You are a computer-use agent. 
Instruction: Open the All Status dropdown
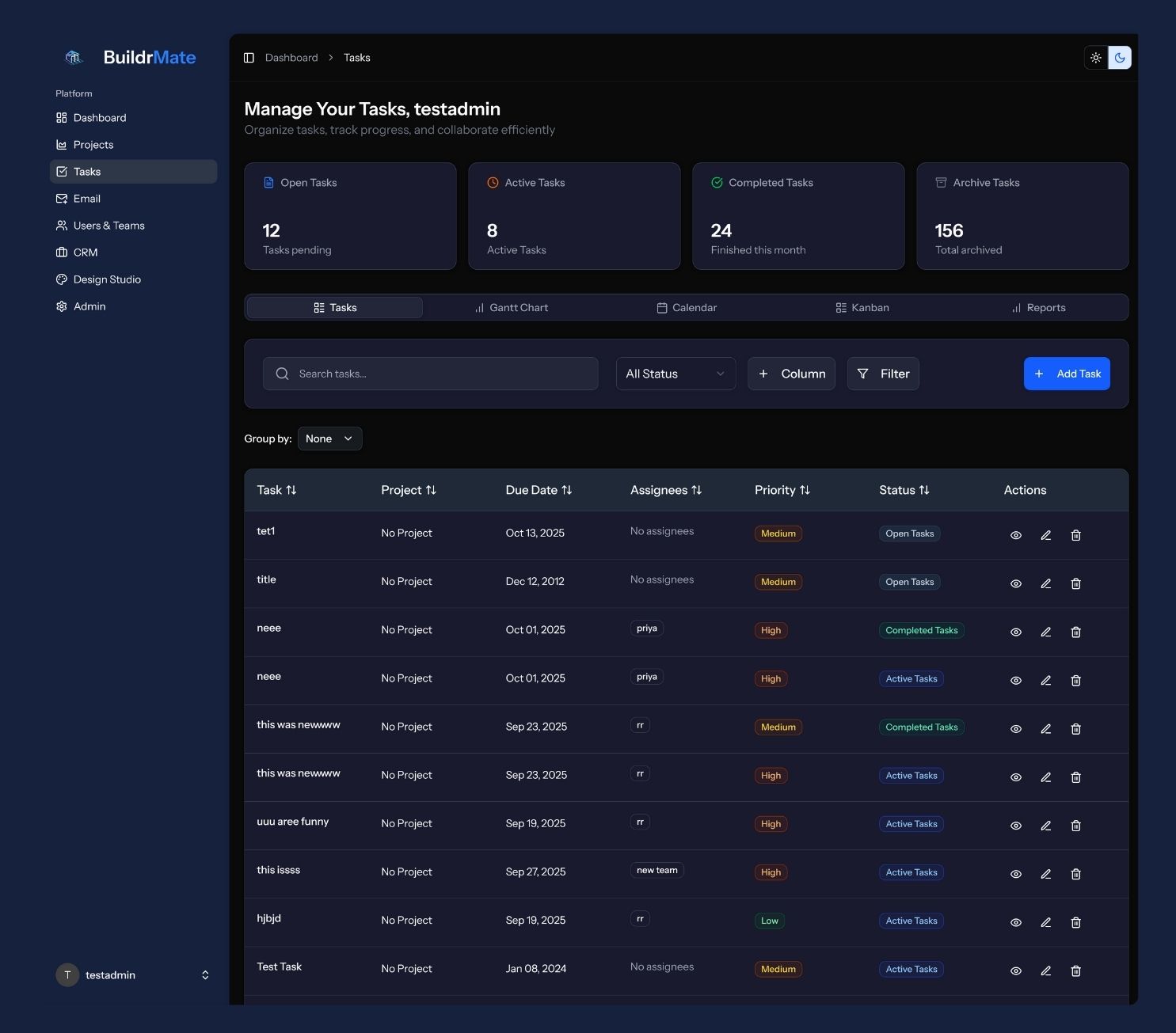[x=675, y=373]
